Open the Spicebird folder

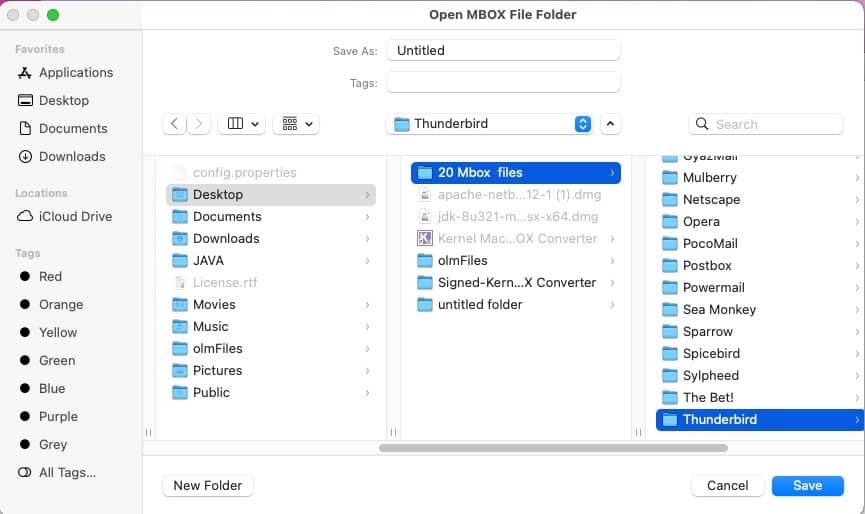(760, 354)
